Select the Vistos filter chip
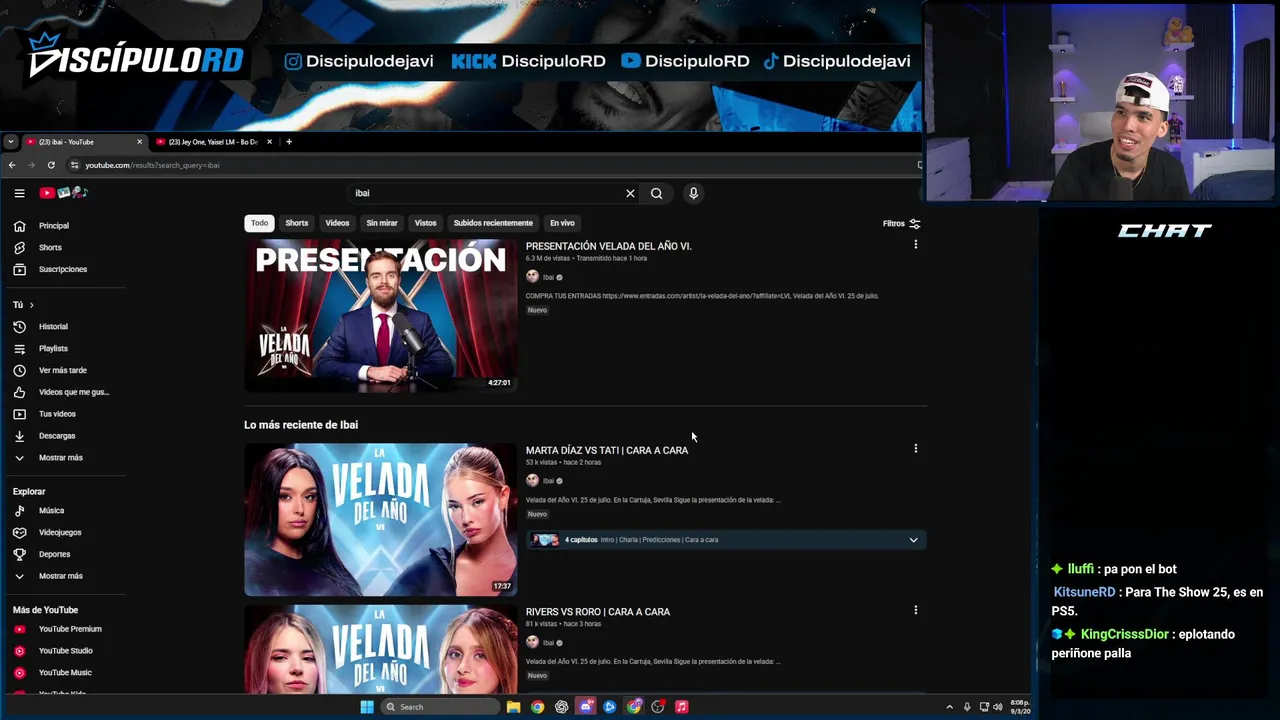The width and height of the screenshot is (1280, 720). [426, 223]
